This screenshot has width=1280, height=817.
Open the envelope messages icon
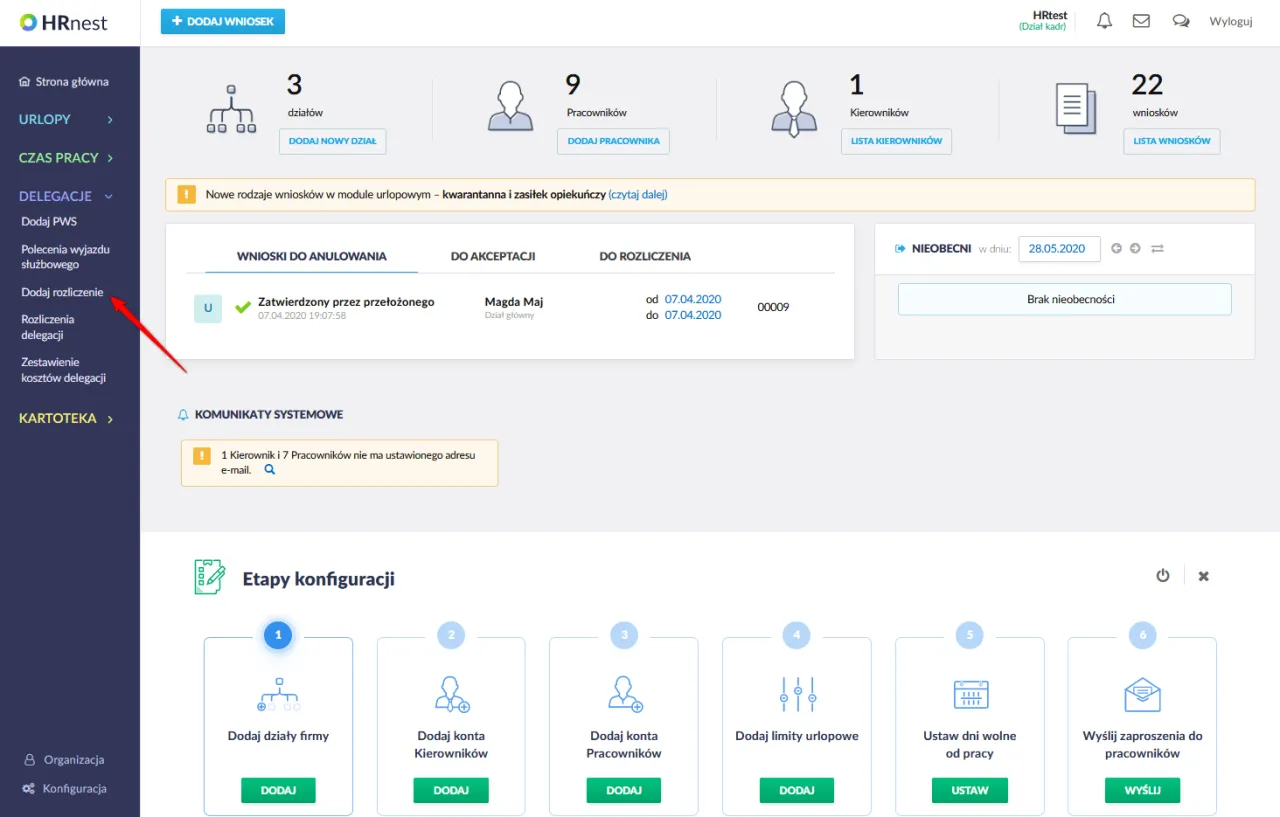pos(1141,21)
